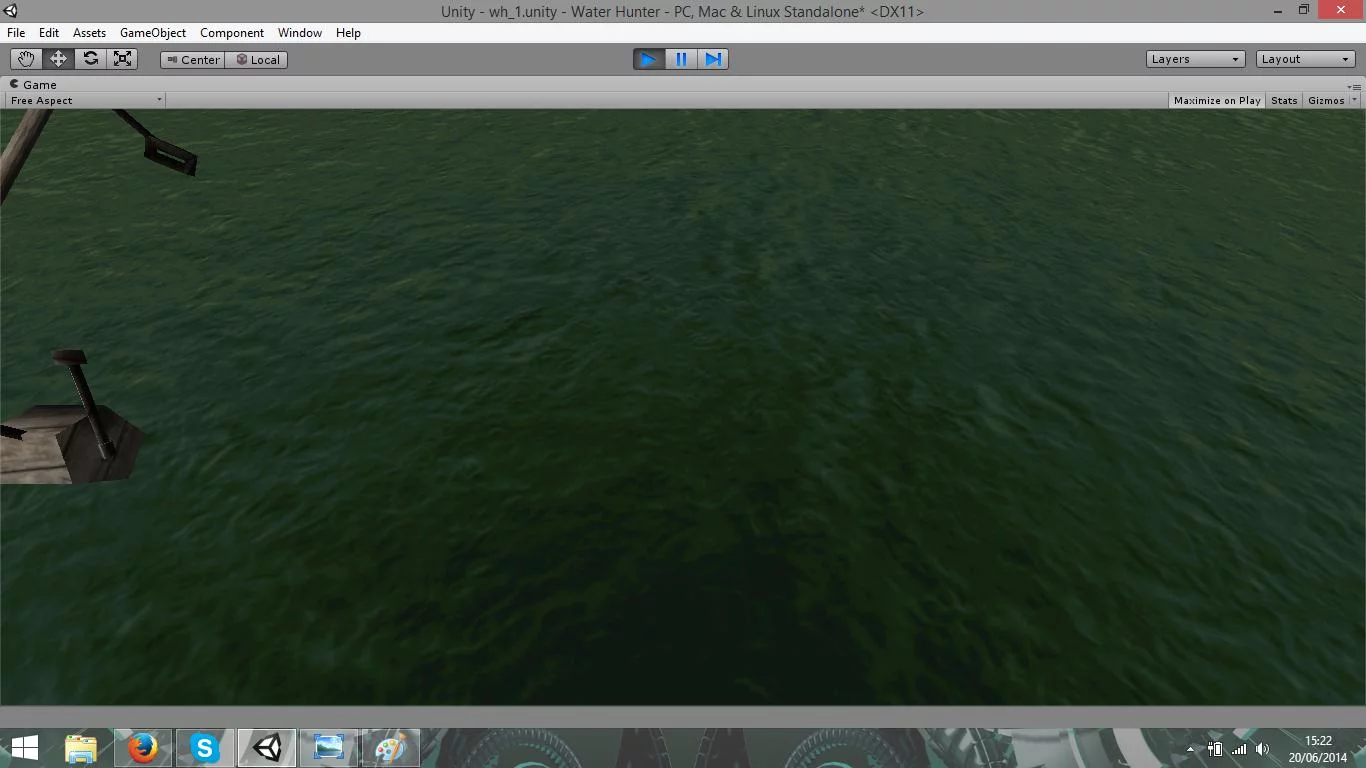
Task: Click the Unity taskbar icon
Action: [x=267, y=748]
